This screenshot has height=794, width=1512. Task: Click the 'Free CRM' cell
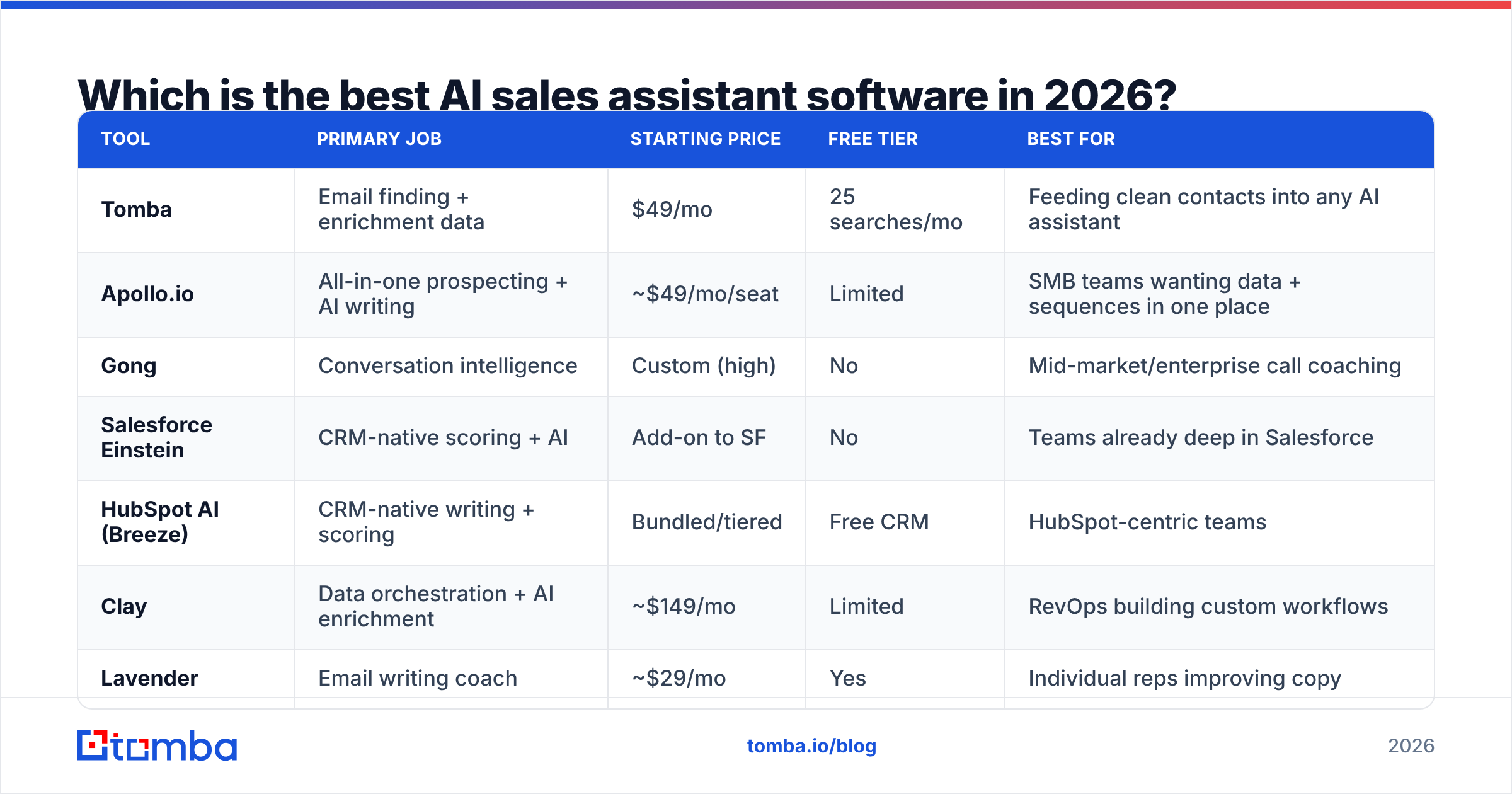point(905,522)
